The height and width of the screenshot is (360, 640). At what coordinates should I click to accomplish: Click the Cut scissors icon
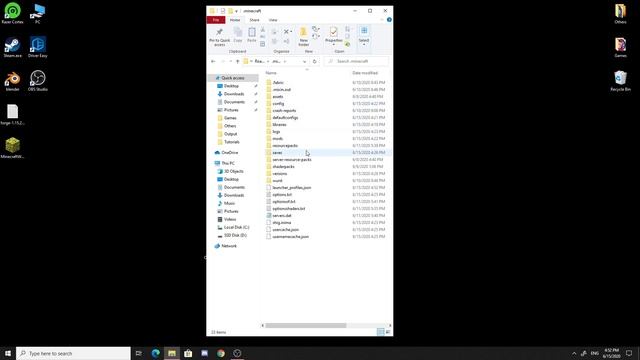[263, 30]
